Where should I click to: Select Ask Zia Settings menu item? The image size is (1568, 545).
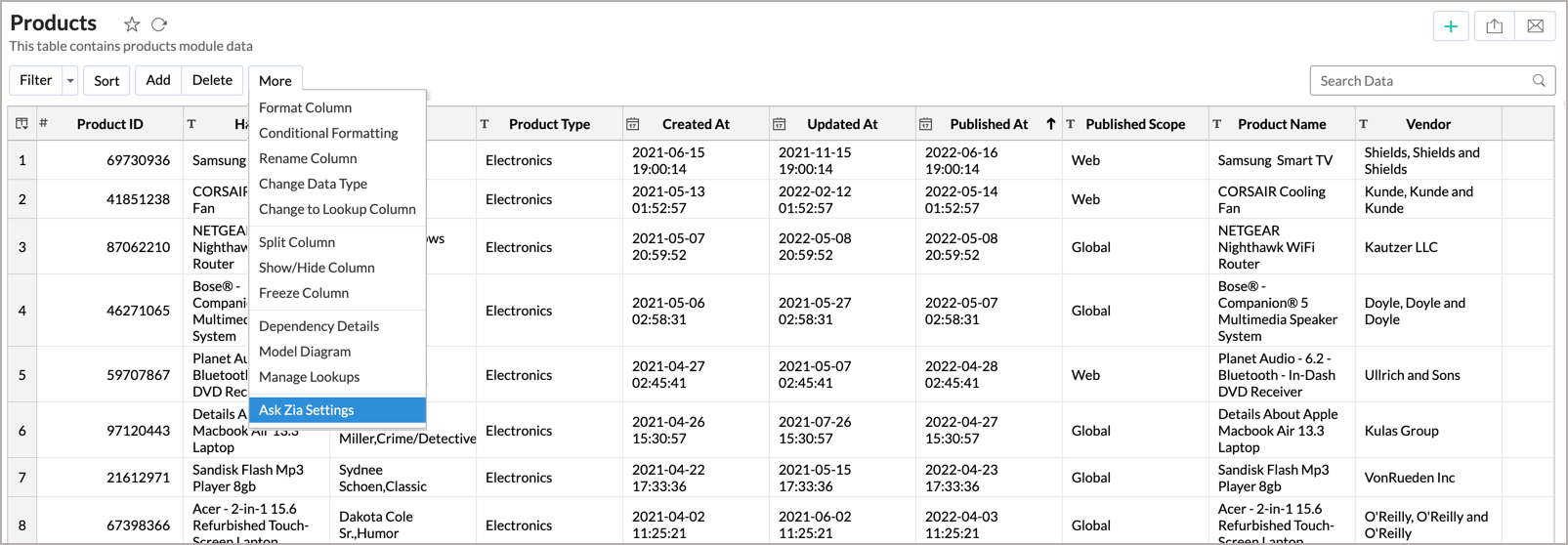click(x=307, y=410)
